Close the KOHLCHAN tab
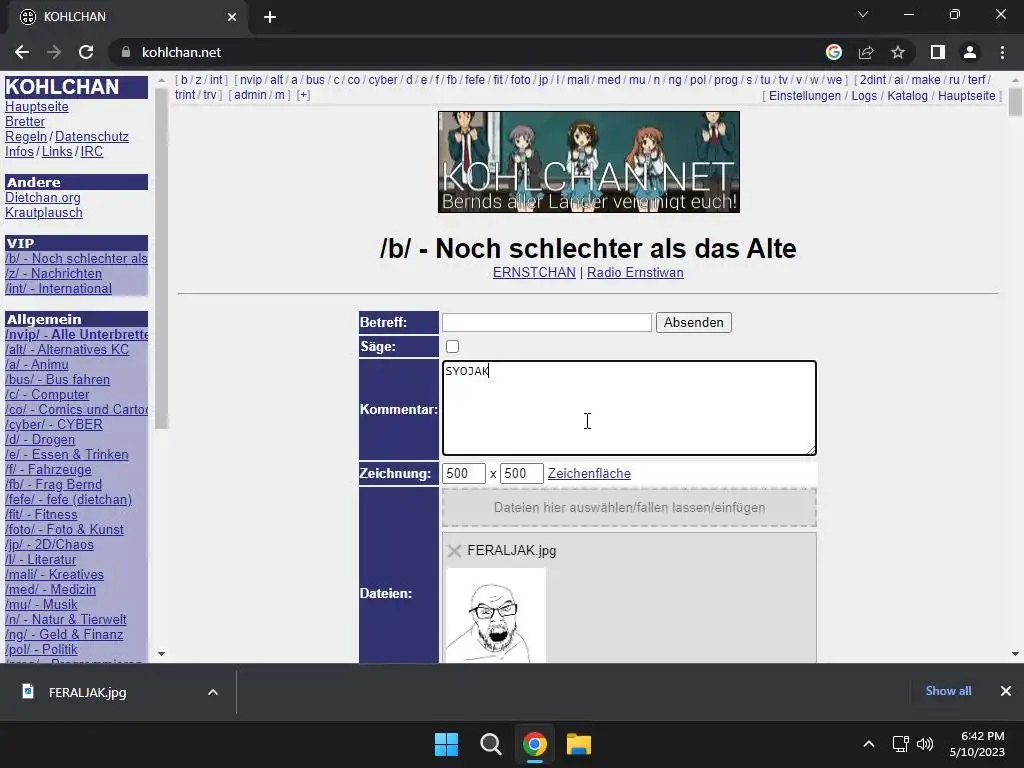Screen dimensions: 1024x768 232,17
